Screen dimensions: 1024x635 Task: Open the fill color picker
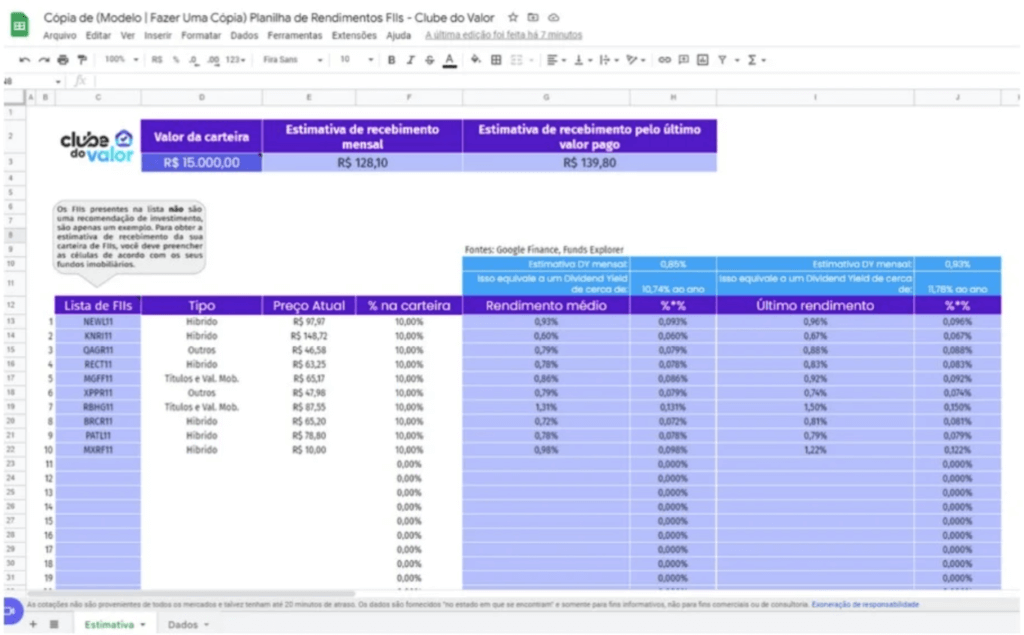475,60
